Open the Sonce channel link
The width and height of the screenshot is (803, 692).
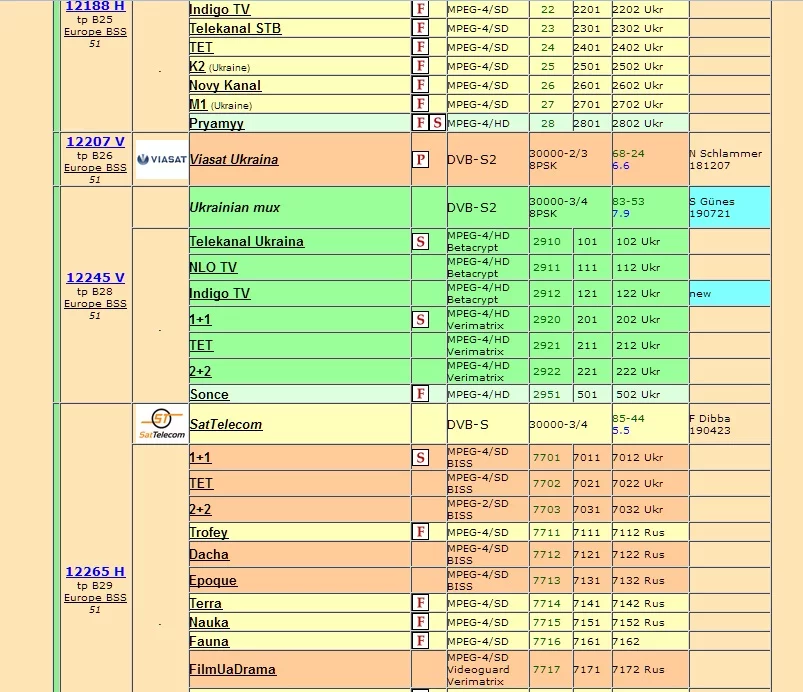click(x=209, y=394)
